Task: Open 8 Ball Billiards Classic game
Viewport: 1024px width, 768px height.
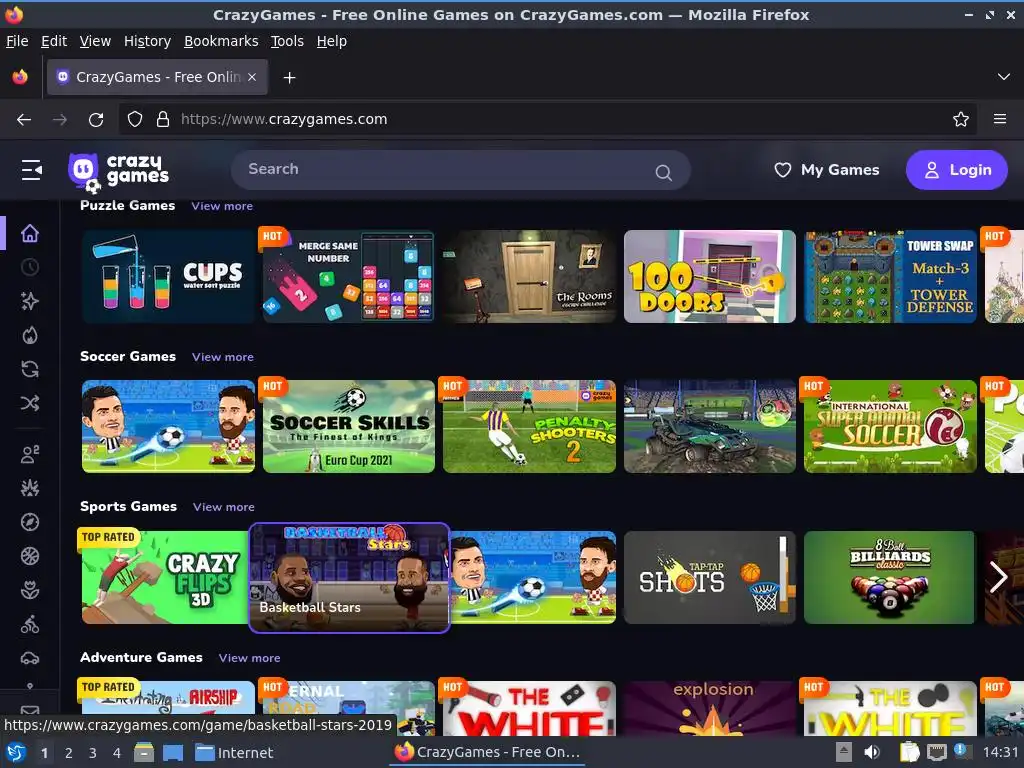Action: click(x=889, y=577)
